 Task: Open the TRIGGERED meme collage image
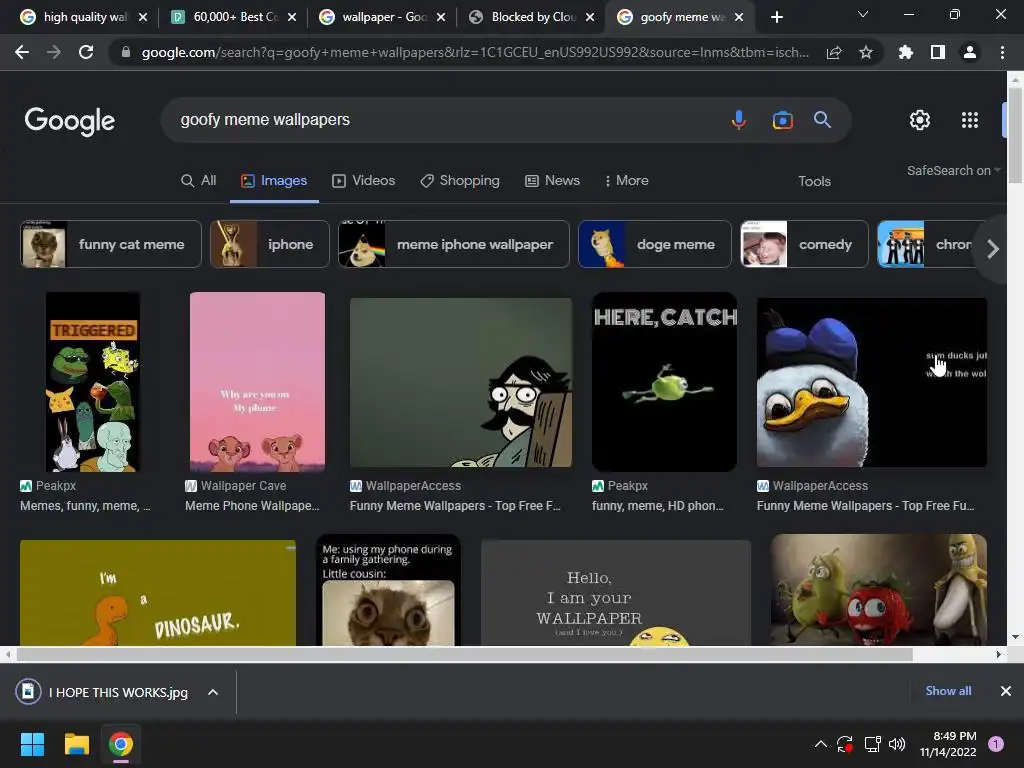(x=93, y=382)
